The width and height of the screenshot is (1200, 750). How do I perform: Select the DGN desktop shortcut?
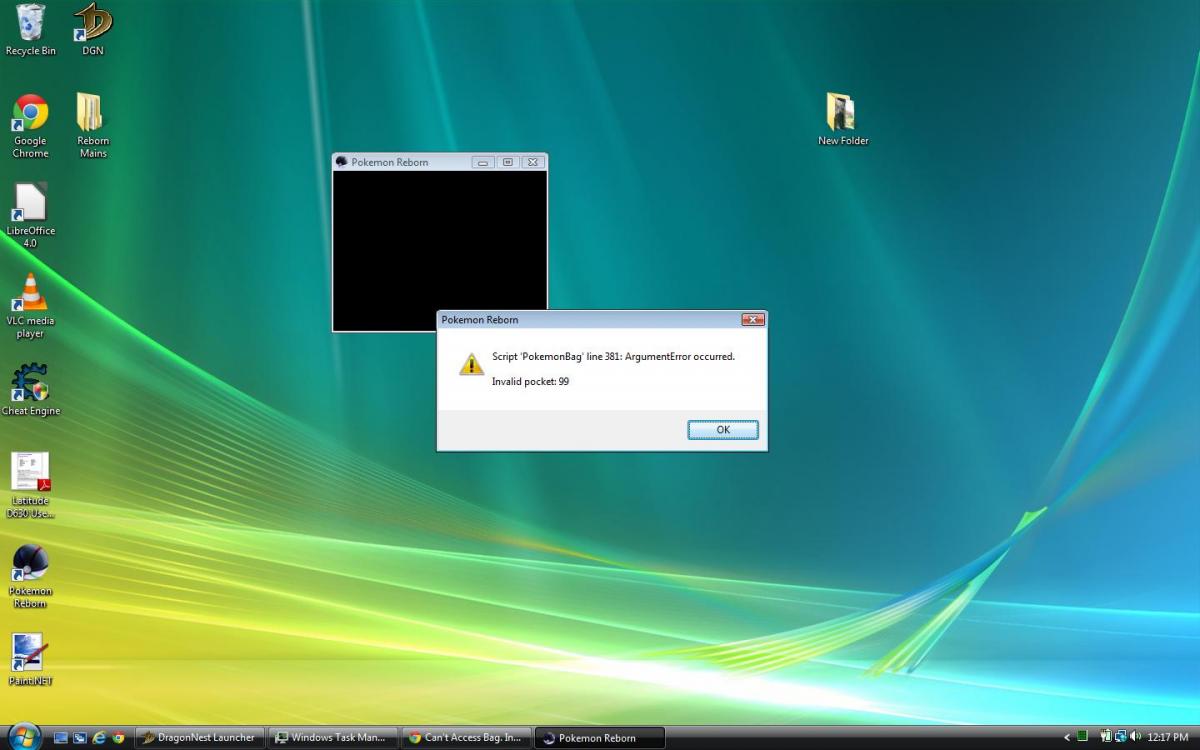click(x=93, y=24)
